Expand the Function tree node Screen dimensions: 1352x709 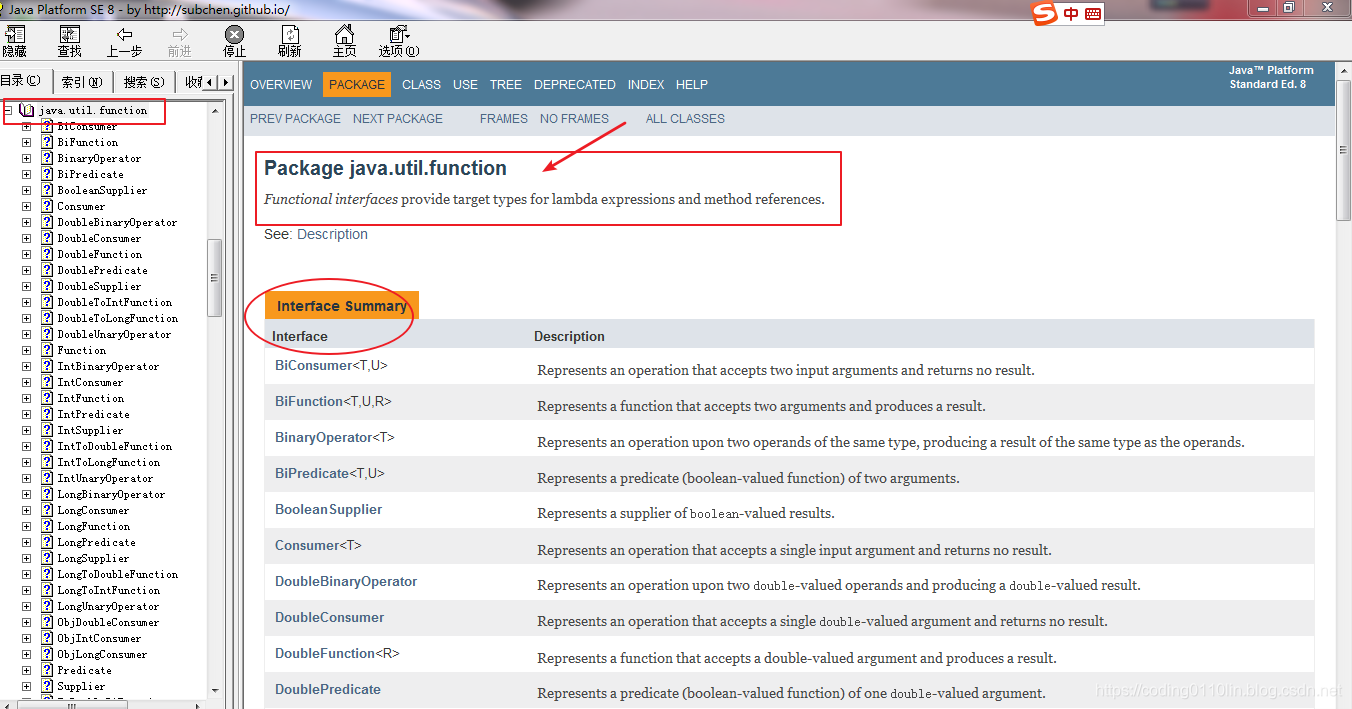tap(27, 350)
